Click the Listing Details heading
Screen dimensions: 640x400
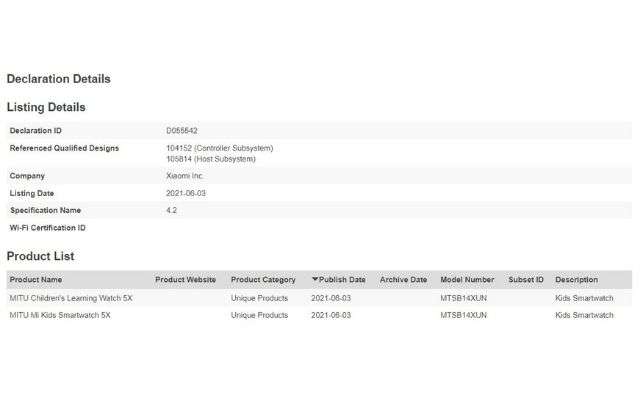46,107
